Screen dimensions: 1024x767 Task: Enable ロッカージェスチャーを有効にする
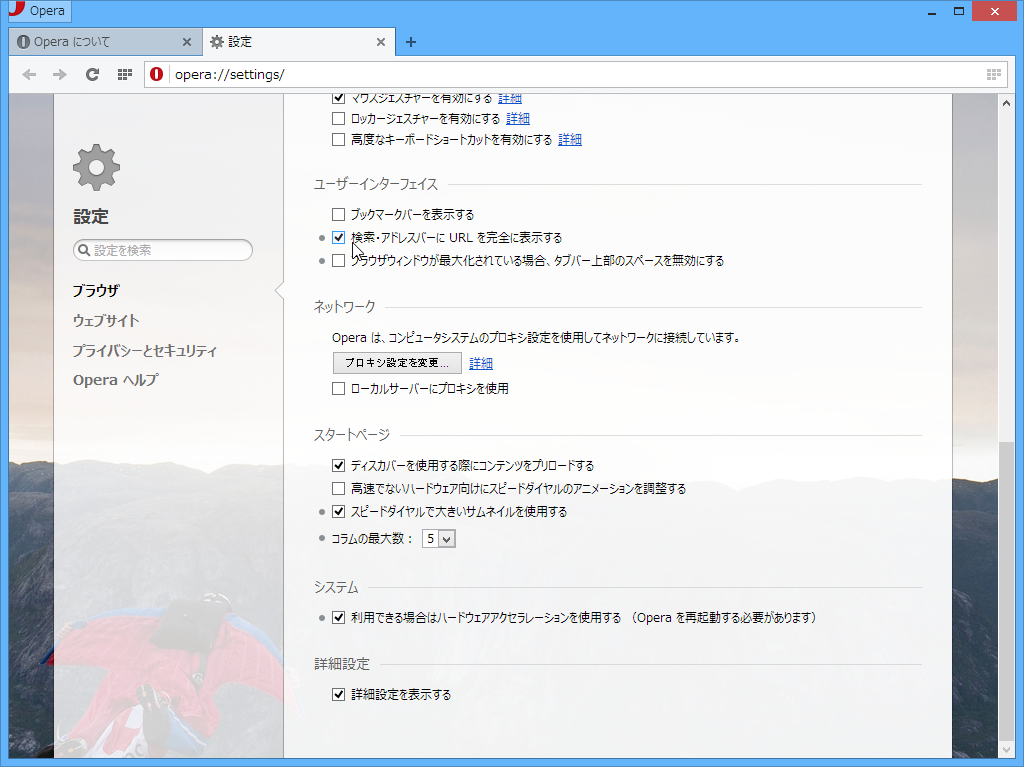tap(338, 118)
